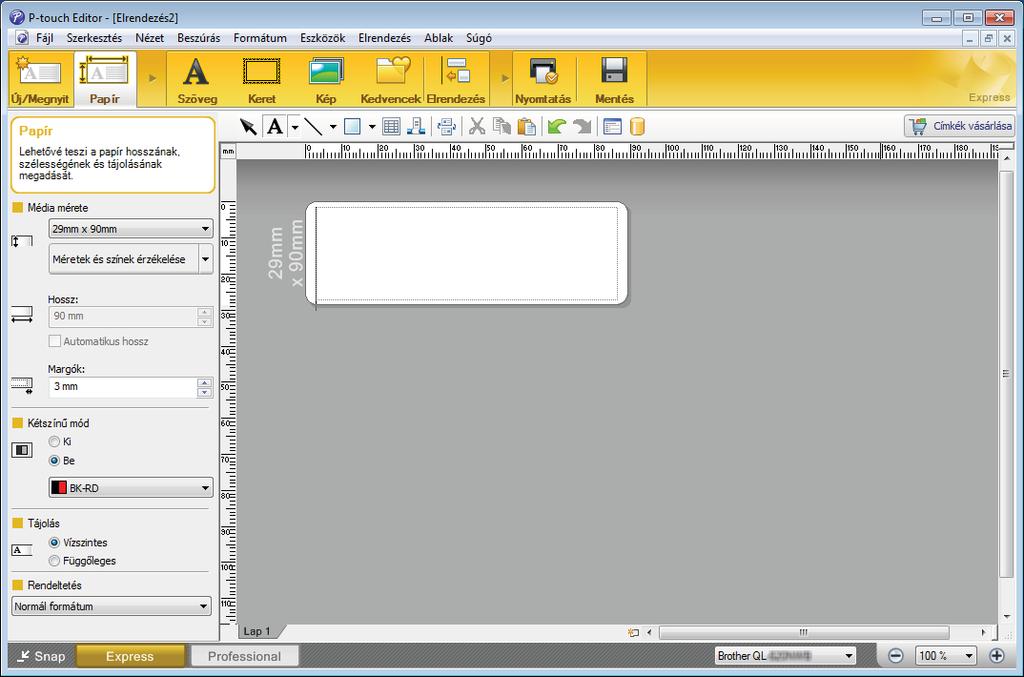
Task: Zoom out with minus button
Action: pos(895,655)
